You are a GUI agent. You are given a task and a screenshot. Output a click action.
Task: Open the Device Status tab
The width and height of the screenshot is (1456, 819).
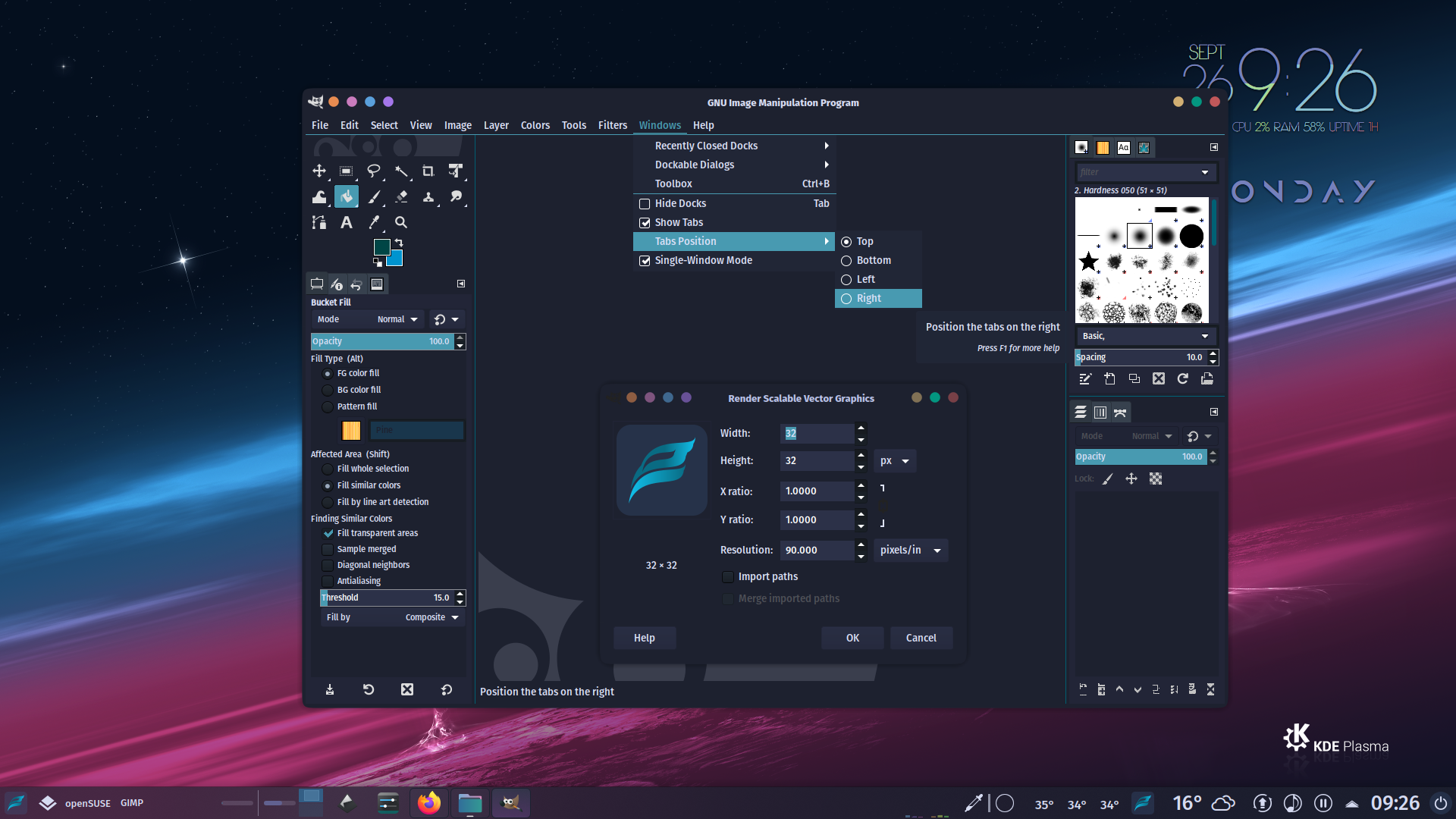pos(337,284)
